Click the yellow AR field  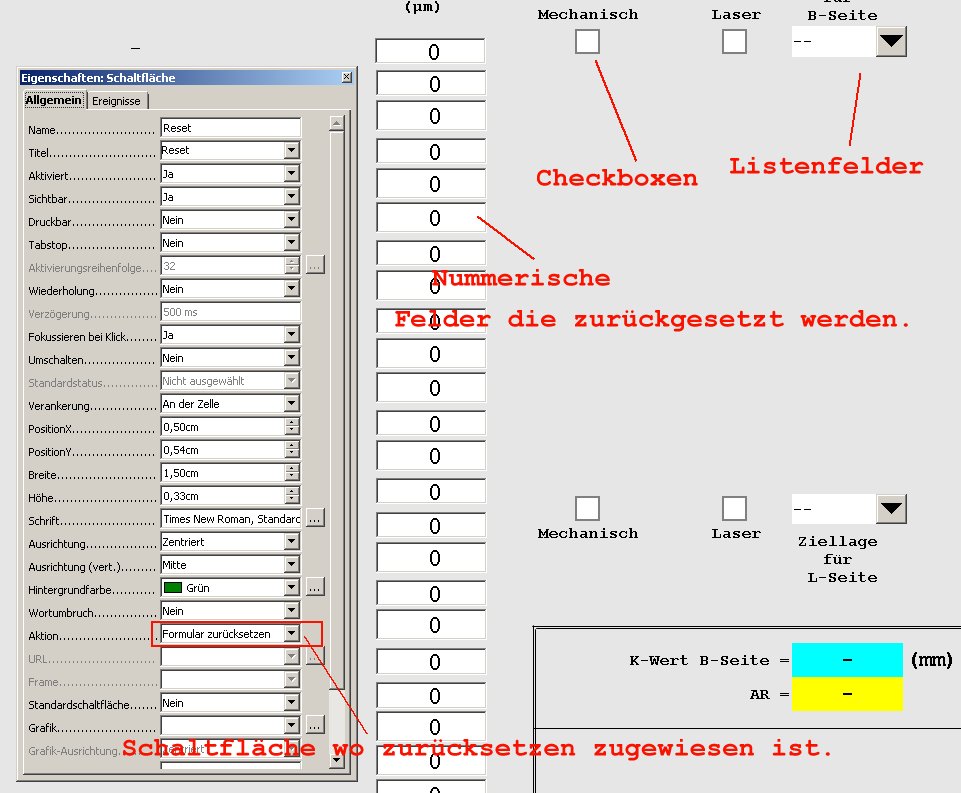847,694
